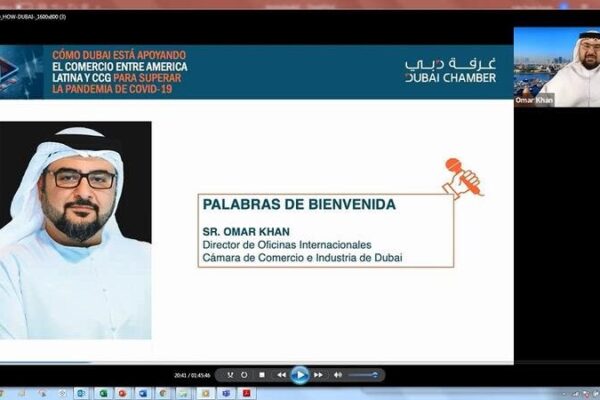Open Microsoft Teams from the taskbar
The height and width of the screenshot is (400, 600).
pyautogui.click(x=226, y=393)
